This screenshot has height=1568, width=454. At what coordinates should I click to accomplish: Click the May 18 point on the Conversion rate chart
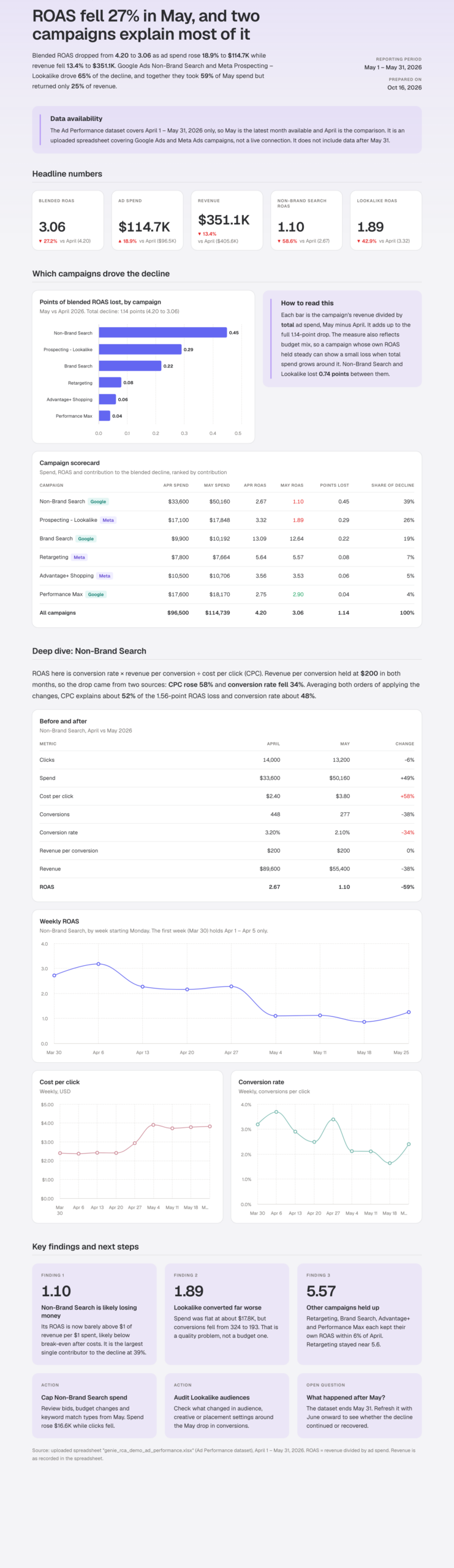390,1163
